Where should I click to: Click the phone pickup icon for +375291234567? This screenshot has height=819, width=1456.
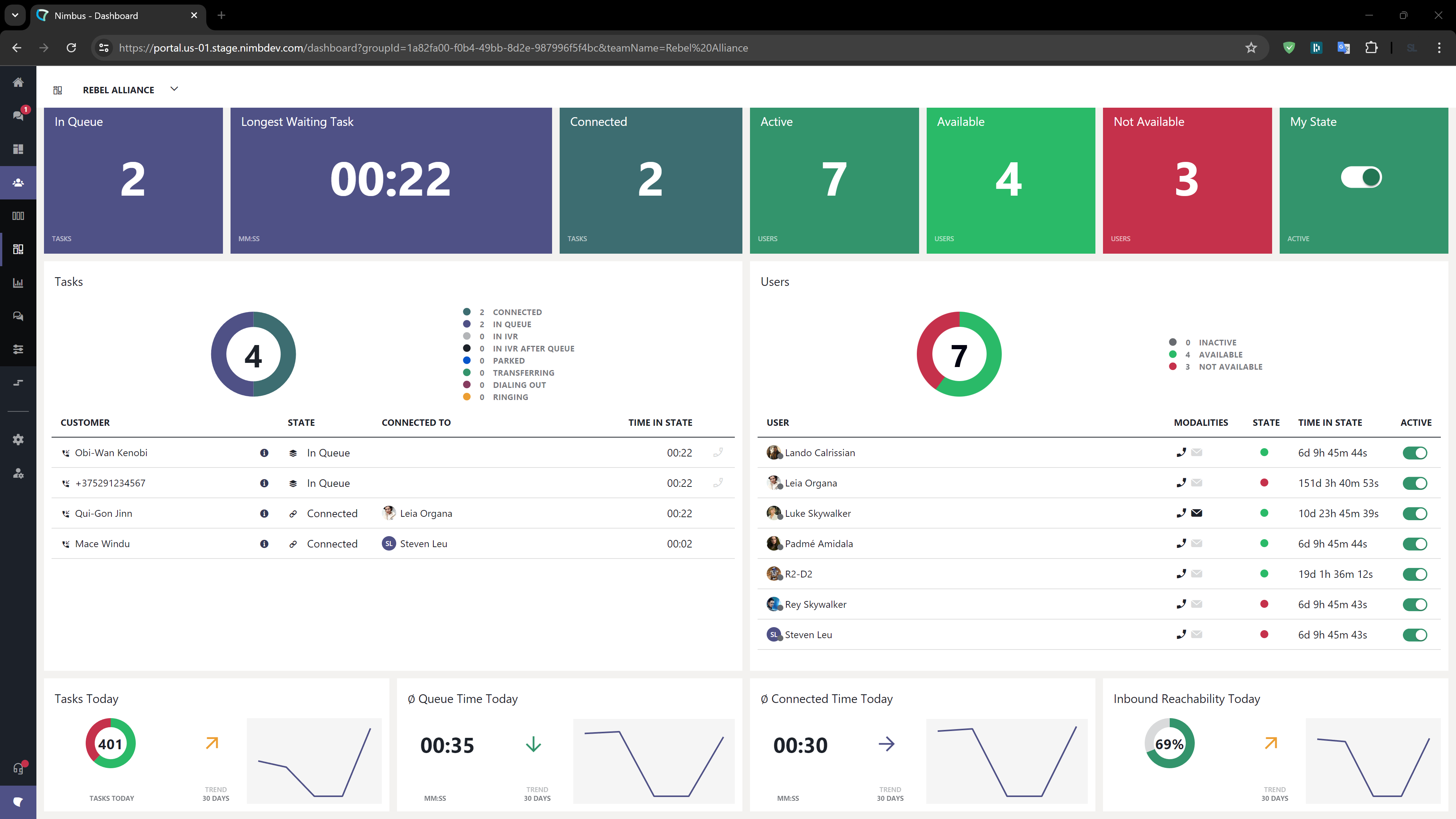click(719, 483)
